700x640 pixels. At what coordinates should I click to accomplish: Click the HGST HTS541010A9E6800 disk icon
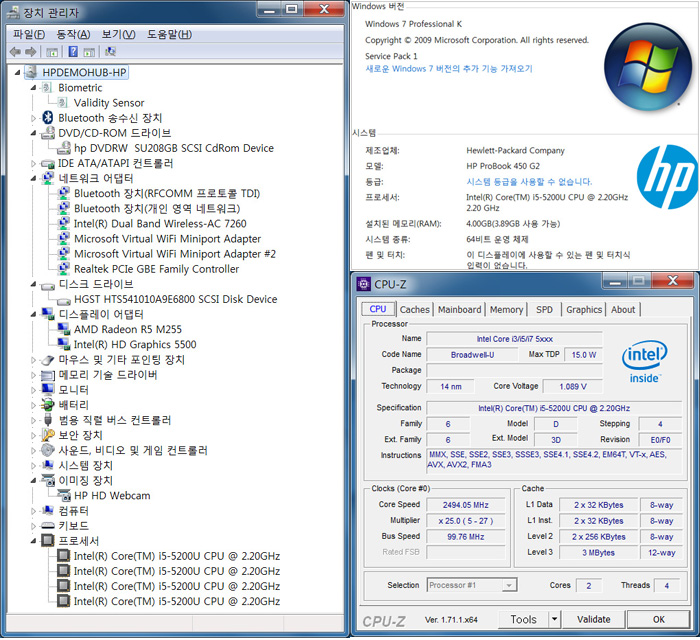(64, 300)
